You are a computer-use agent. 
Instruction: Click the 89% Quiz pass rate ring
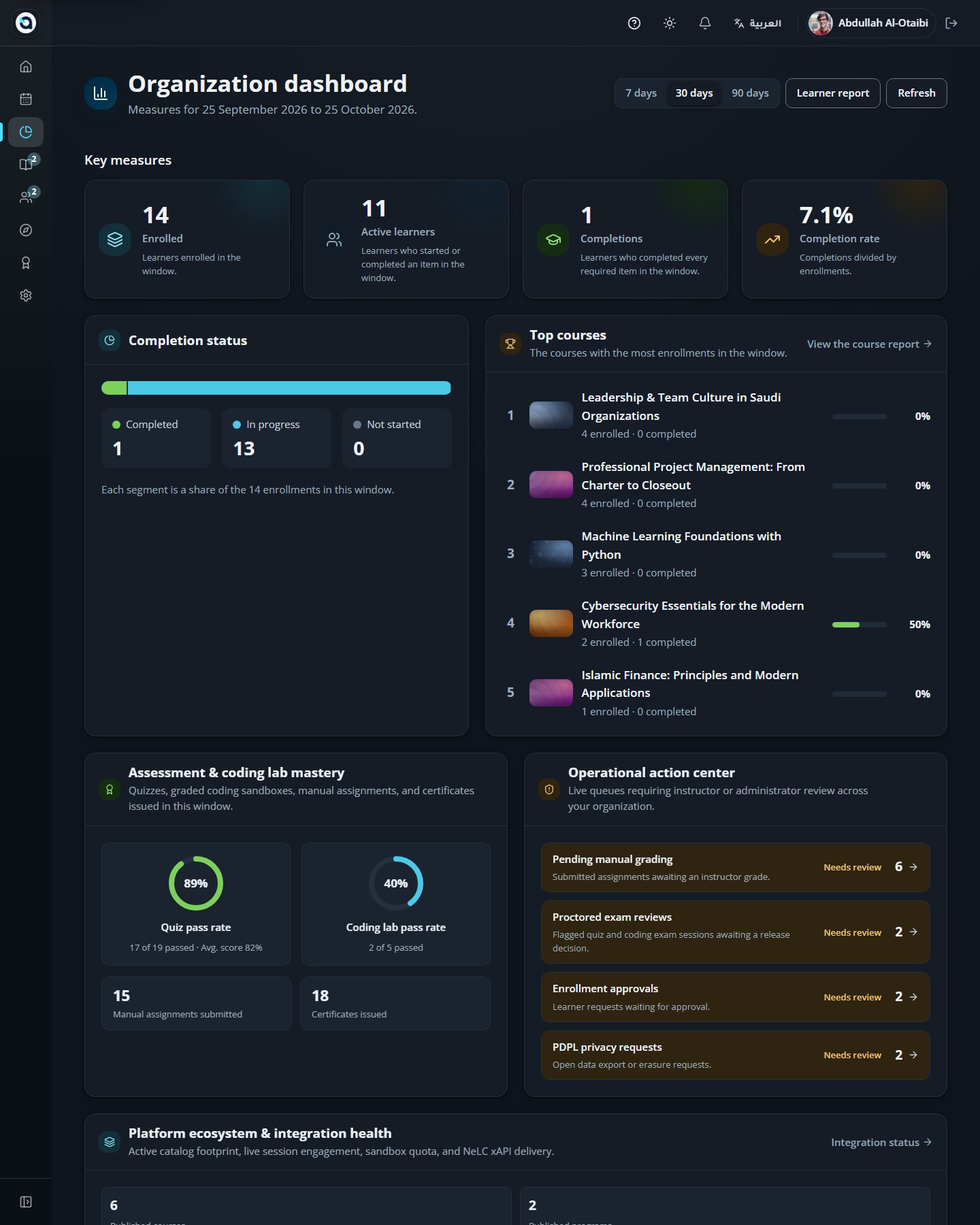pyautogui.click(x=196, y=883)
